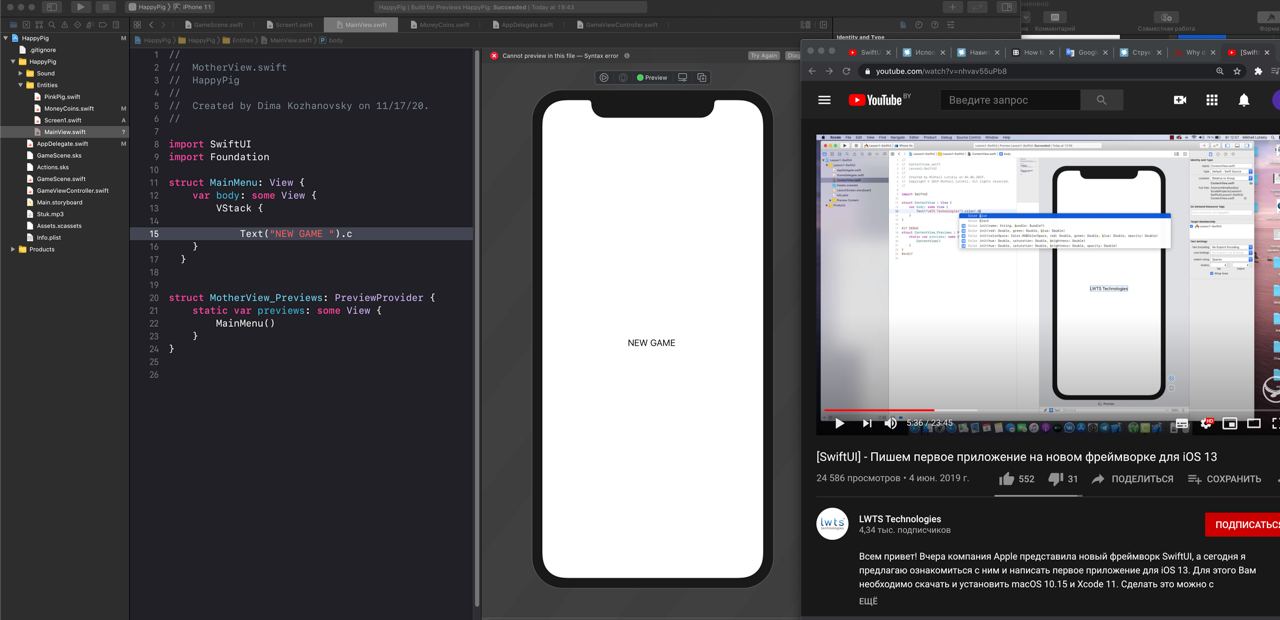Viewport: 1280px width, 620px height.
Task: Collapse the Entities folder
Action: [21, 85]
